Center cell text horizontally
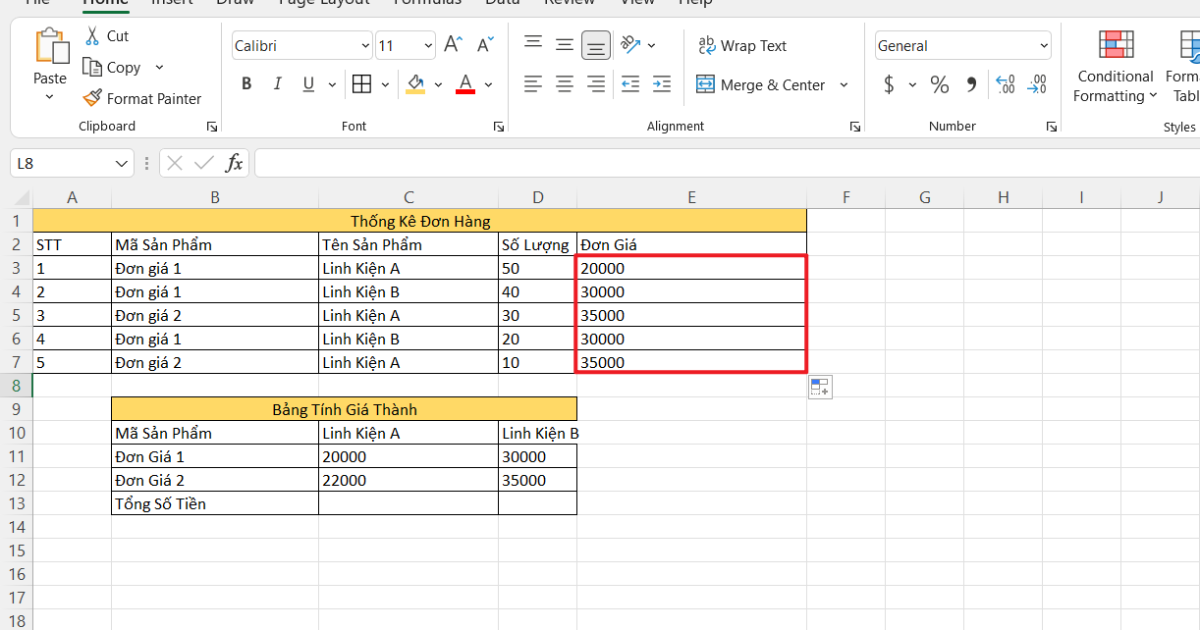1200x630 pixels. click(565, 84)
